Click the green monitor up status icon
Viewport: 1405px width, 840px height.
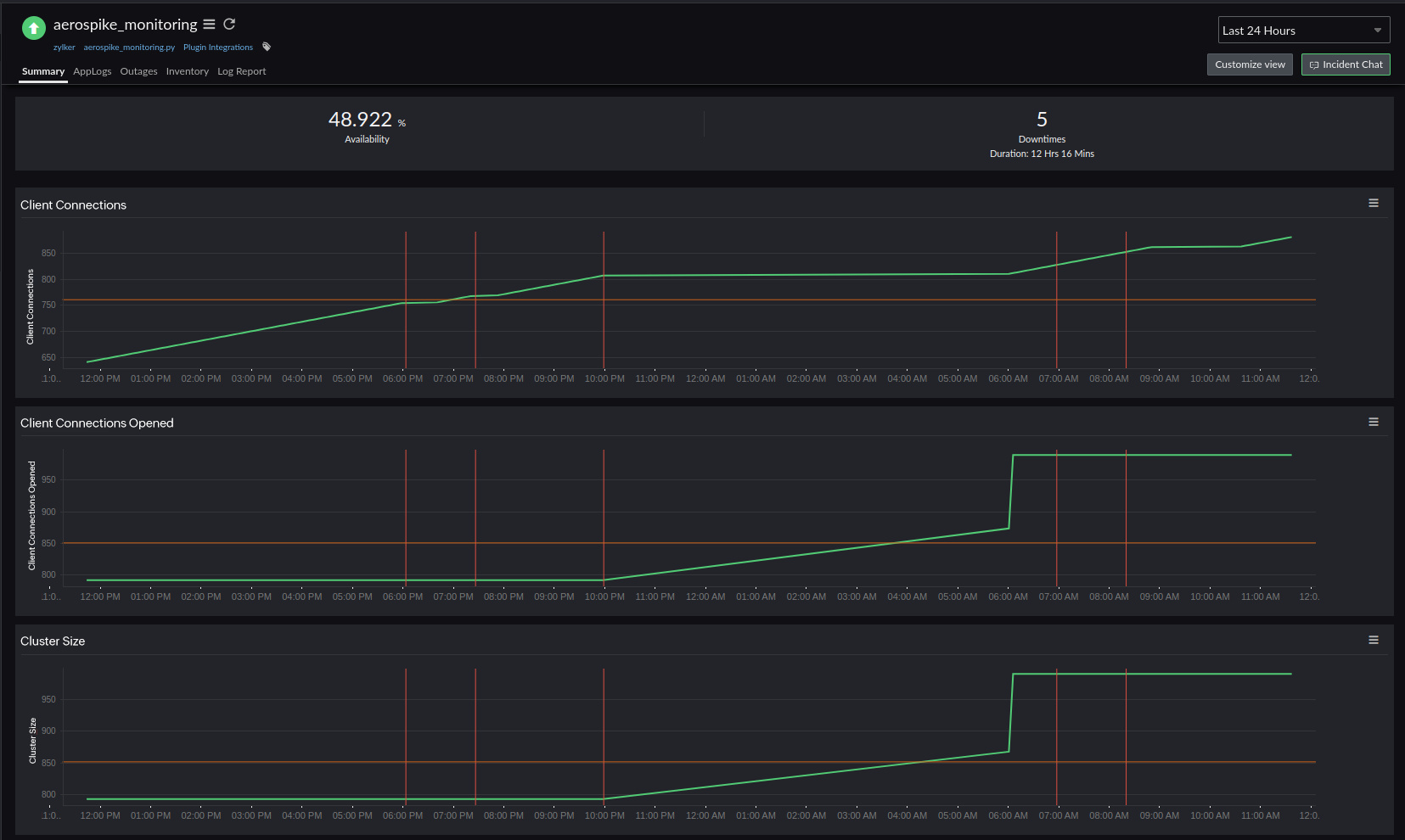pos(33,28)
